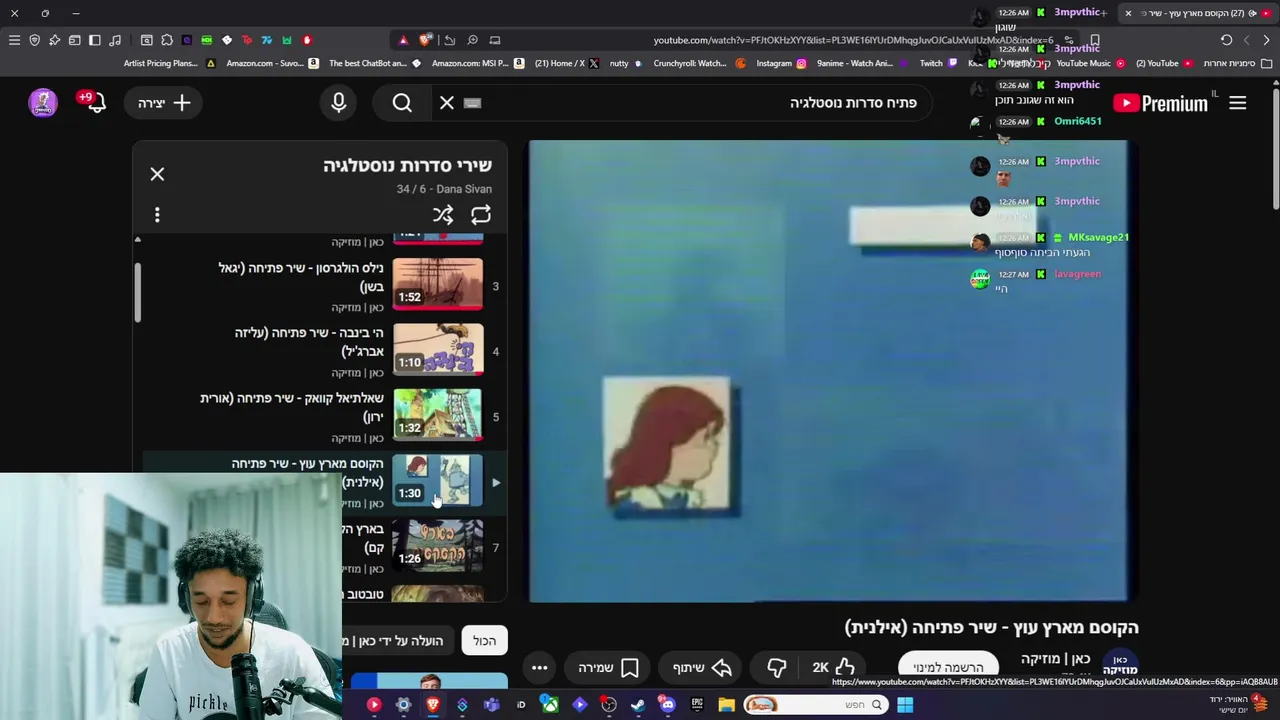Open 'The best ChatBot an...' bookmark
The image size is (1280, 720).
[376, 63]
